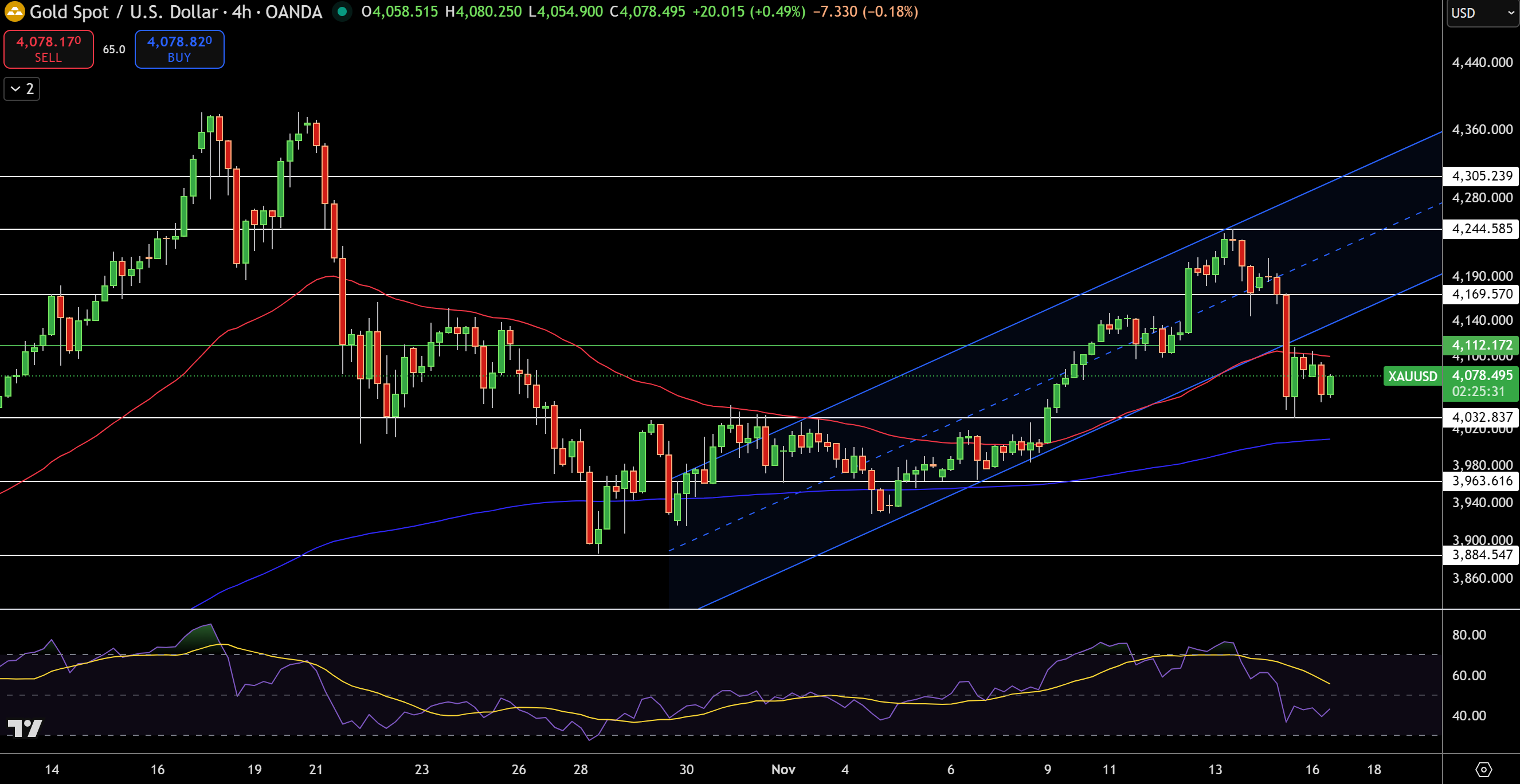This screenshot has height=784, width=1520.
Task: Click the green market status dot
Action: click(x=342, y=11)
